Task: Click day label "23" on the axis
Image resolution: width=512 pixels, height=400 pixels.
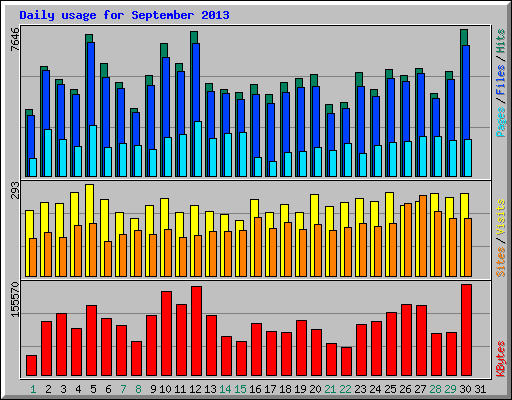Action: (360, 389)
